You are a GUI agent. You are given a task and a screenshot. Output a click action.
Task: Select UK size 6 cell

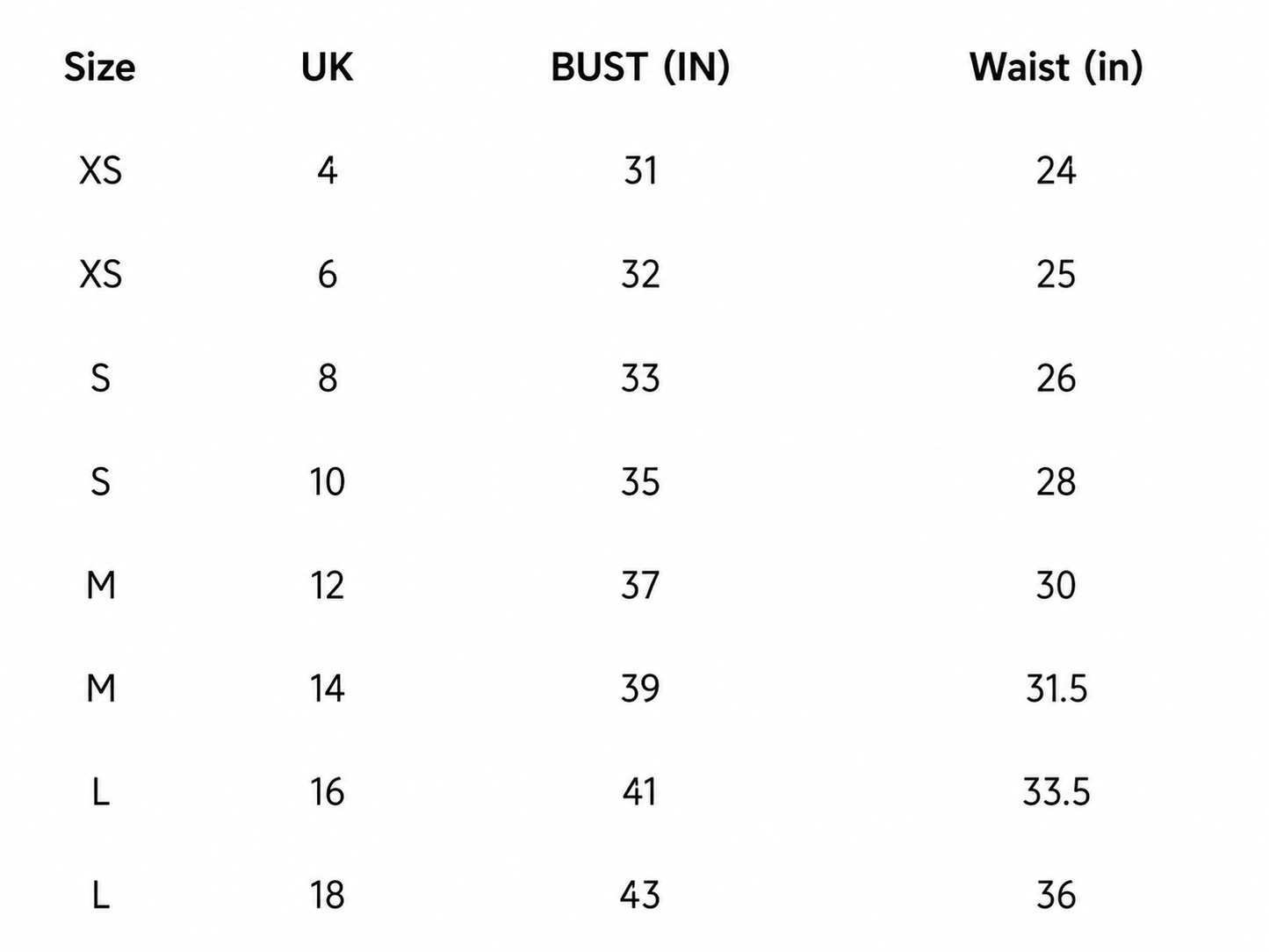tap(327, 274)
